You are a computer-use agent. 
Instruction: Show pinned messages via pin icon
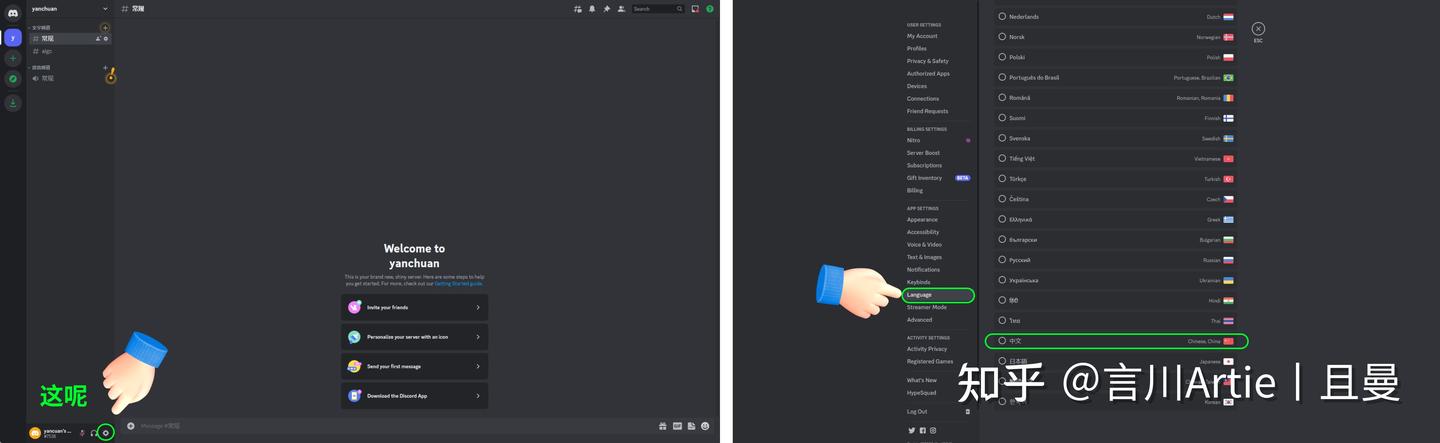point(607,8)
